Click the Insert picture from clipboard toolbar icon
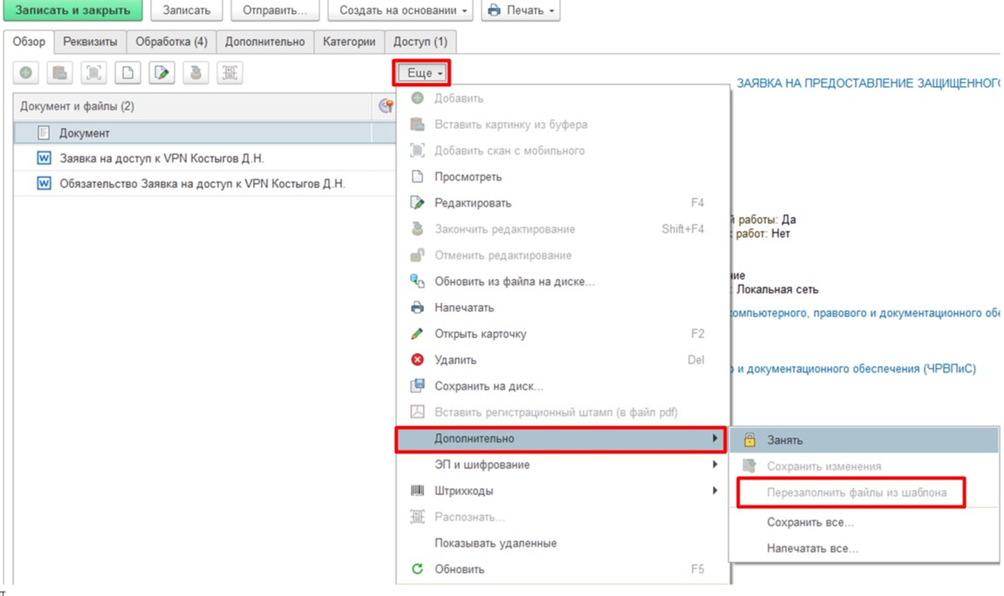The image size is (1004, 596). tap(60, 73)
